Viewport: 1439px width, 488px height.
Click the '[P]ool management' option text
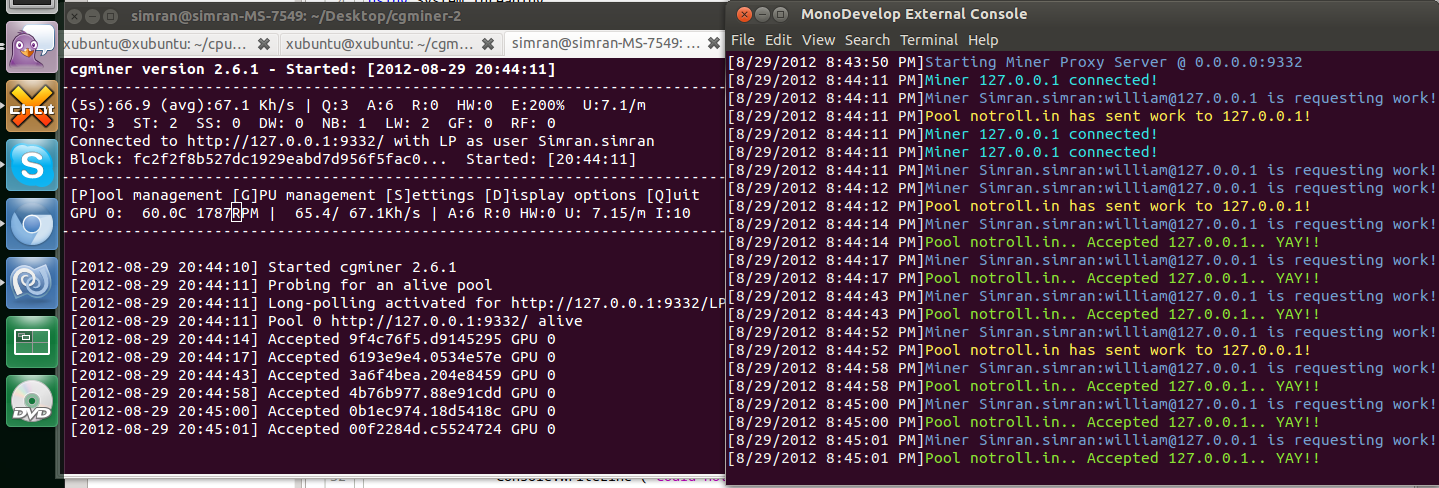[147, 195]
